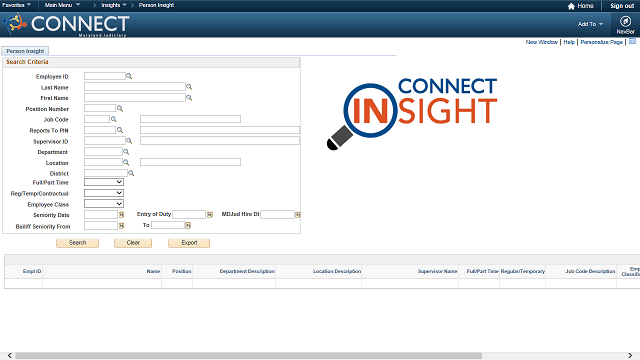Screen dimensions: 640x360
Task: Open Last Name lookup magnifier
Action: click(189, 87)
